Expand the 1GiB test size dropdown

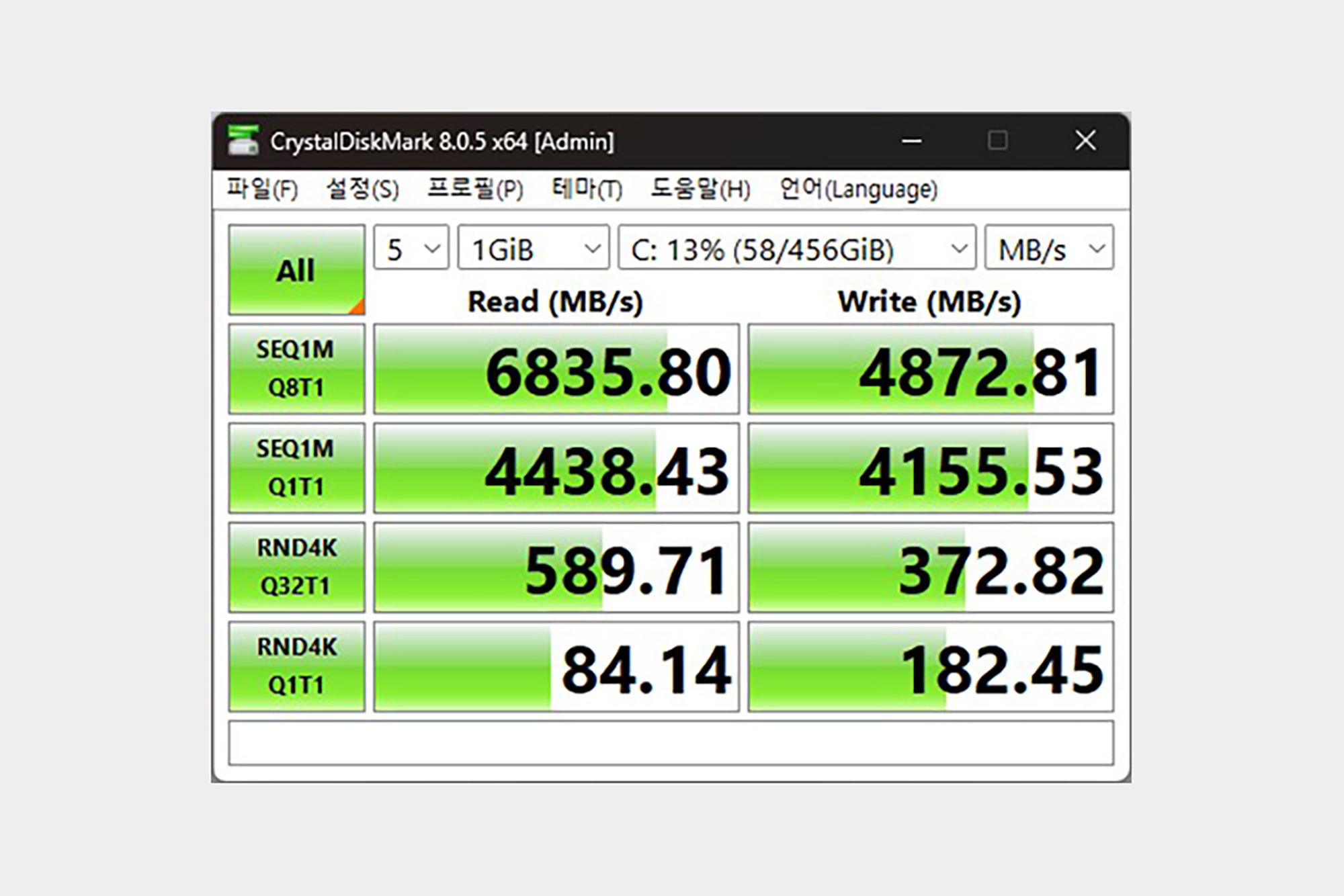(534, 249)
